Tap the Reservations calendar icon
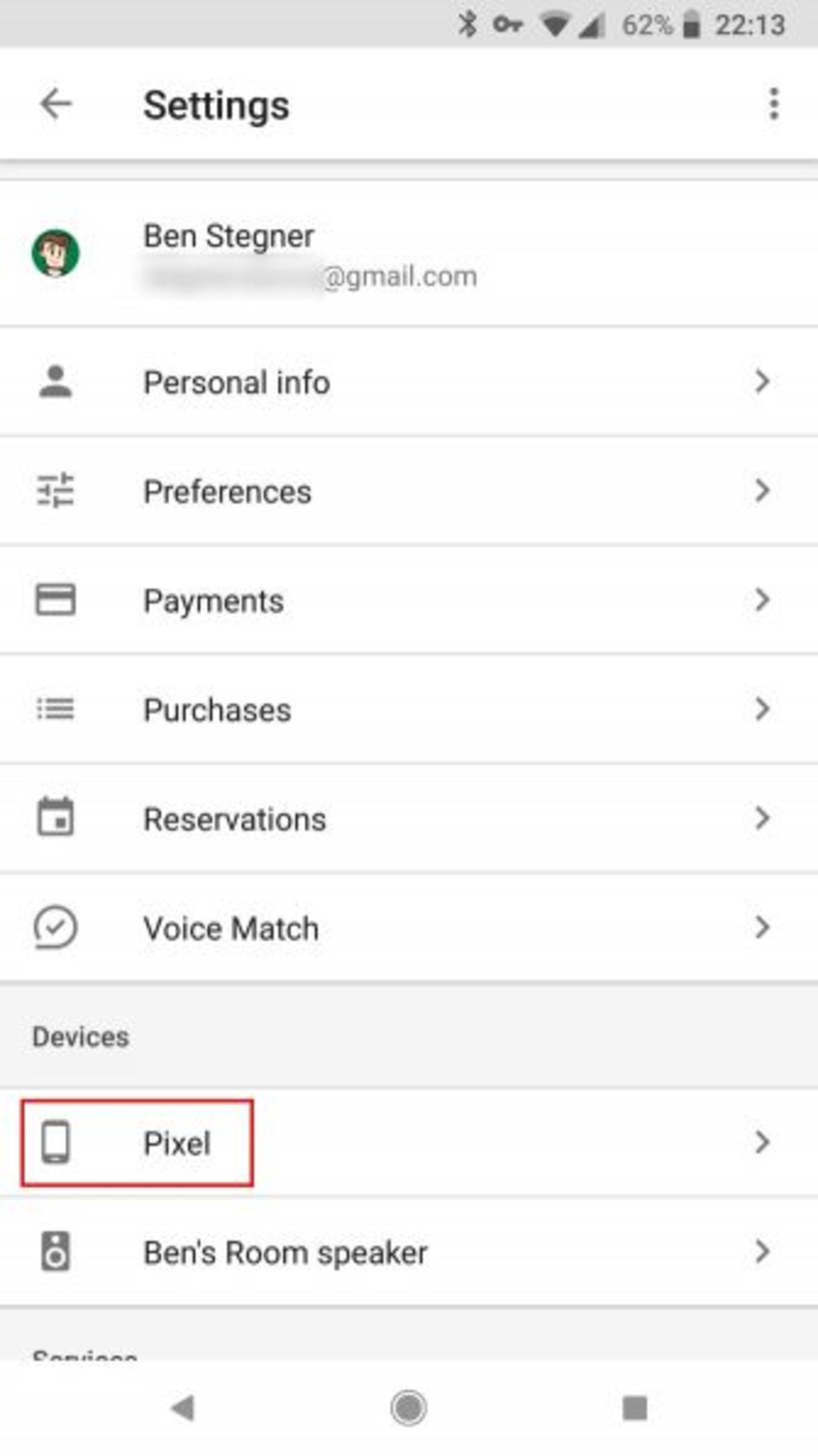The width and height of the screenshot is (818, 1456). (x=55, y=818)
